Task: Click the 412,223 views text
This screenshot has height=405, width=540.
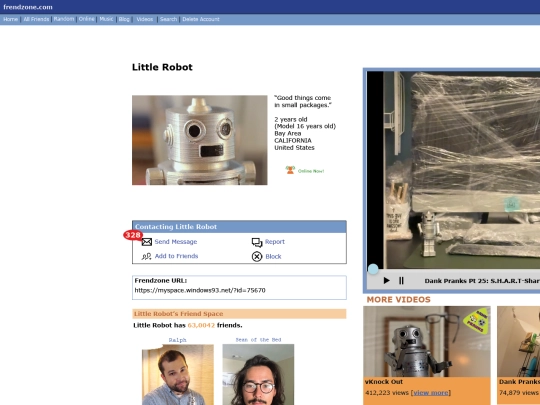Action: pyautogui.click(x=387, y=393)
